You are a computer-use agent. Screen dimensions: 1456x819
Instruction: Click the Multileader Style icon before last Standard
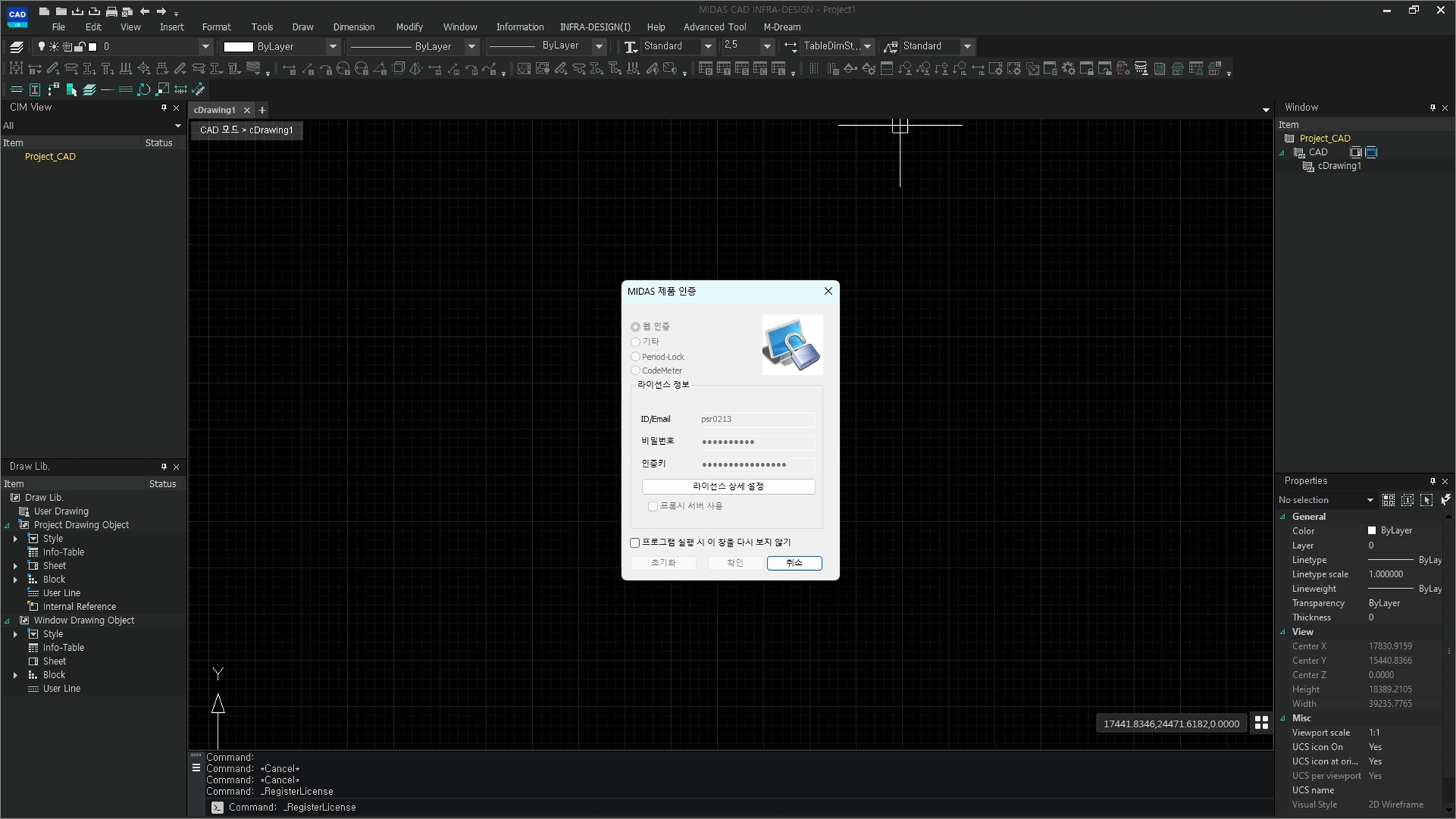tap(890, 47)
